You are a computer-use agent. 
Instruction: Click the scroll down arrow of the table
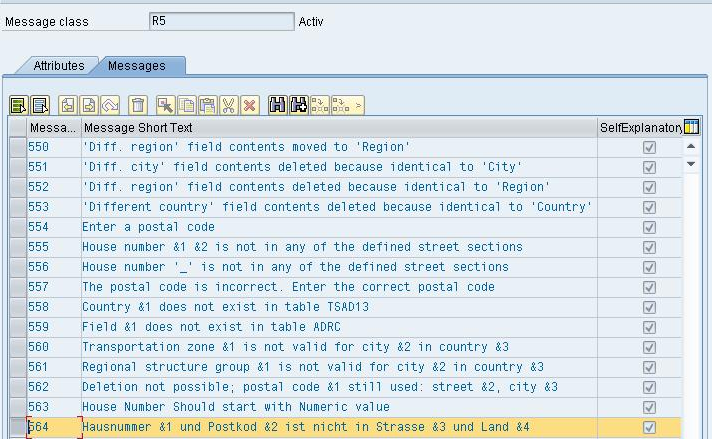tap(691, 164)
